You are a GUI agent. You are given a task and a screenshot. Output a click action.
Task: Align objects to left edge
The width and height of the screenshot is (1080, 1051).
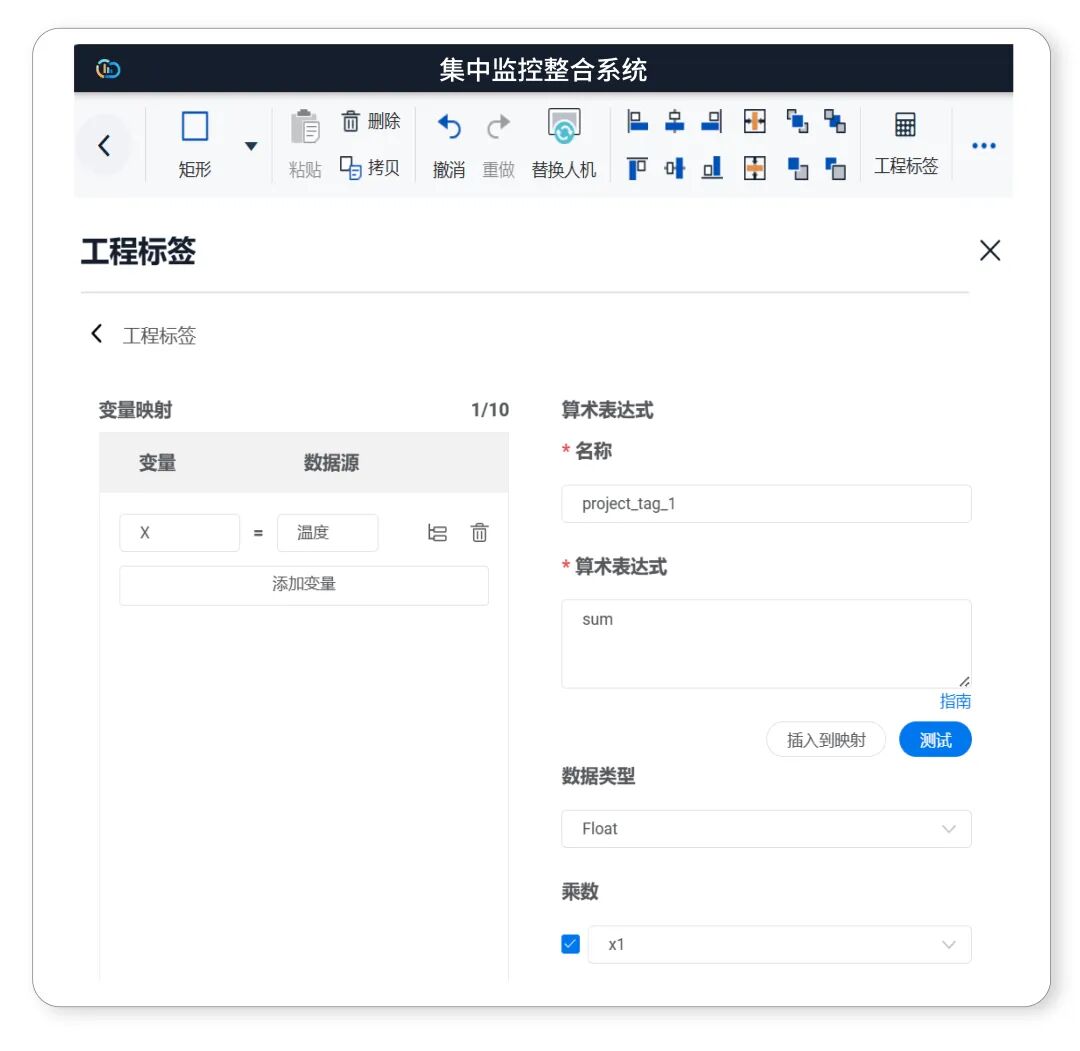pos(637,122)
